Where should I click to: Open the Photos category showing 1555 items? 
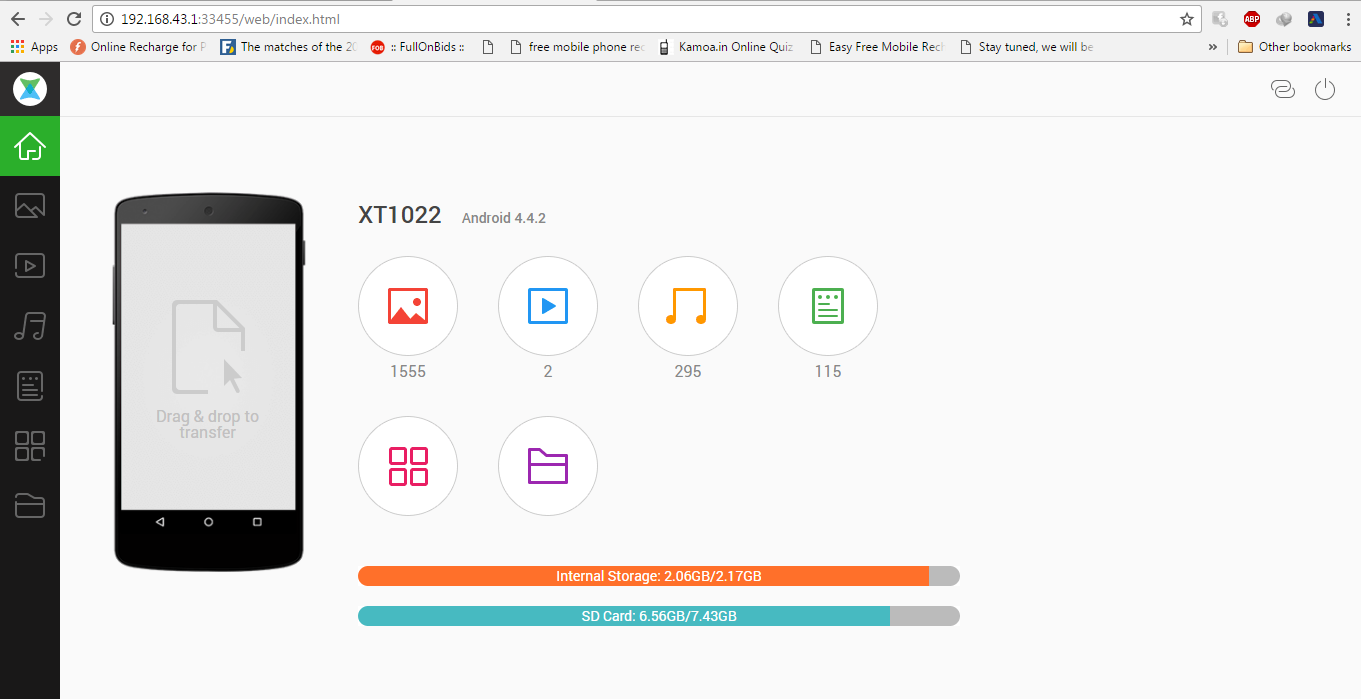pyautogui.click(x=408, y=306)
